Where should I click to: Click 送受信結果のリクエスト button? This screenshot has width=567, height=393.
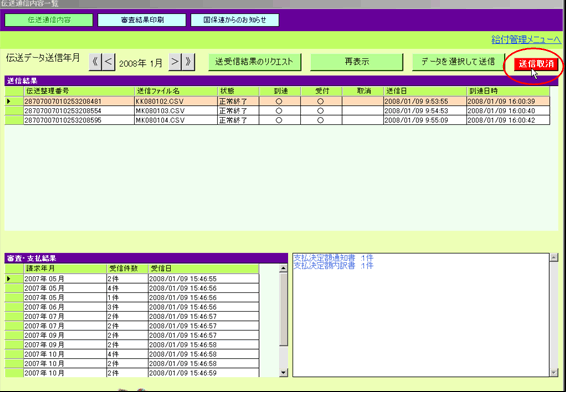pos(255,62)
